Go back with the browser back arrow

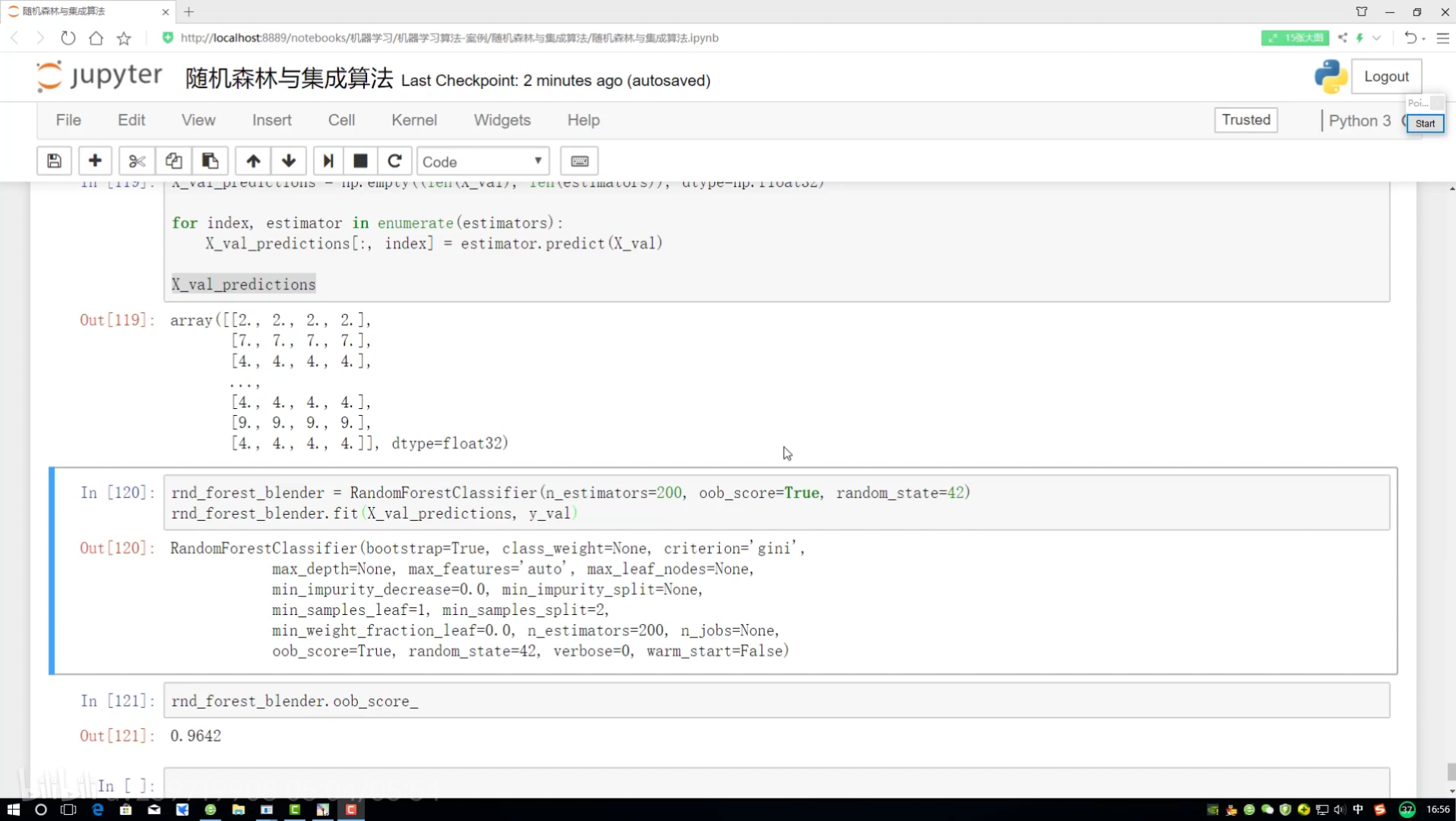pyautogui.click(x=14, y=38)
